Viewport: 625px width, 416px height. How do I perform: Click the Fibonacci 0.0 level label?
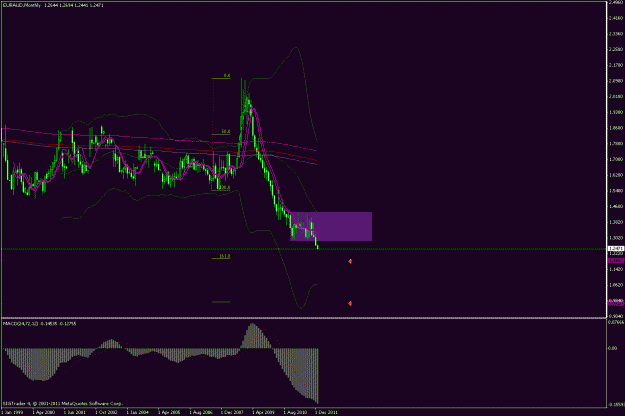pyautogui.click(x=227, y=75)
